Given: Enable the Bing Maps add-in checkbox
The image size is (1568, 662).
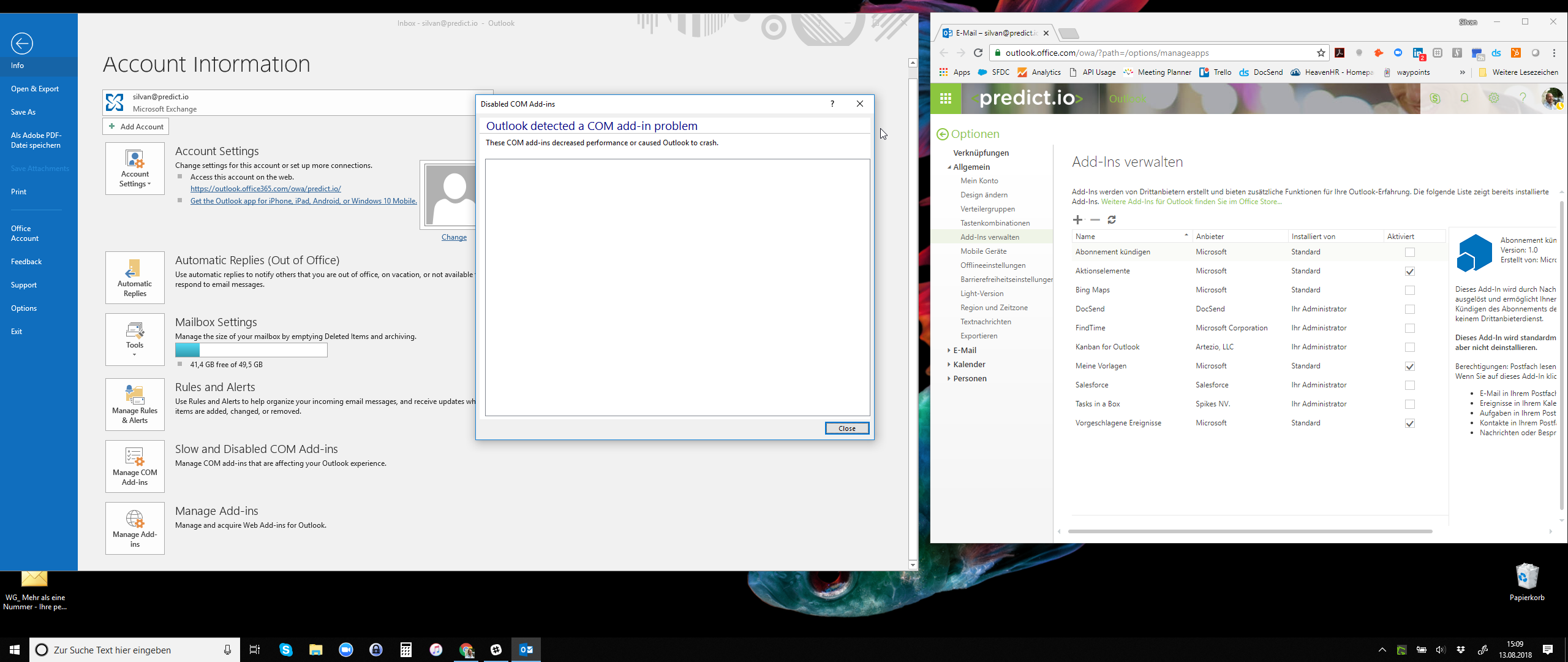Looking at the screenshot, I should [x=1410, y=290].
